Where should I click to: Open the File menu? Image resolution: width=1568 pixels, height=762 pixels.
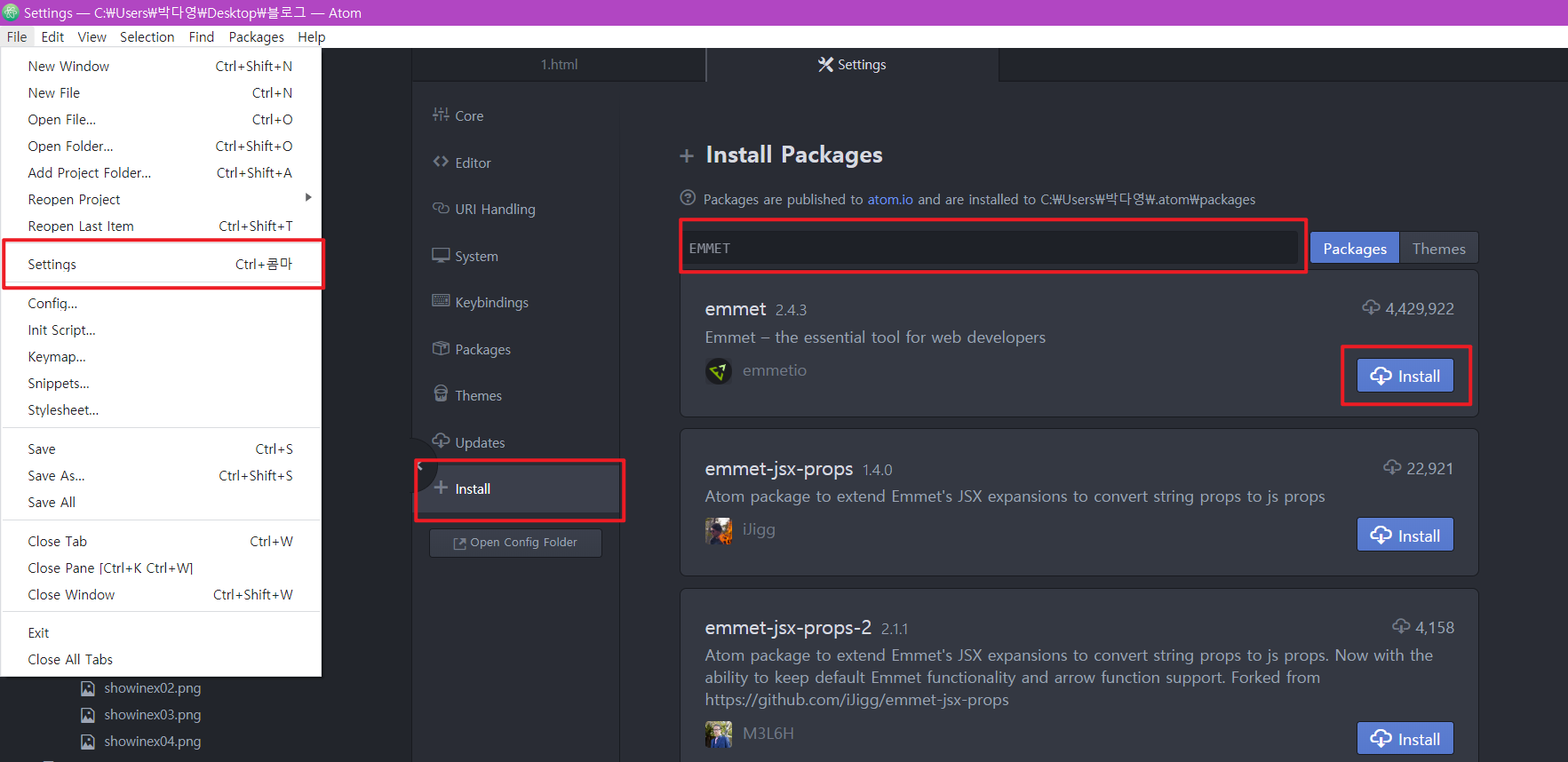tap(17, 36)
